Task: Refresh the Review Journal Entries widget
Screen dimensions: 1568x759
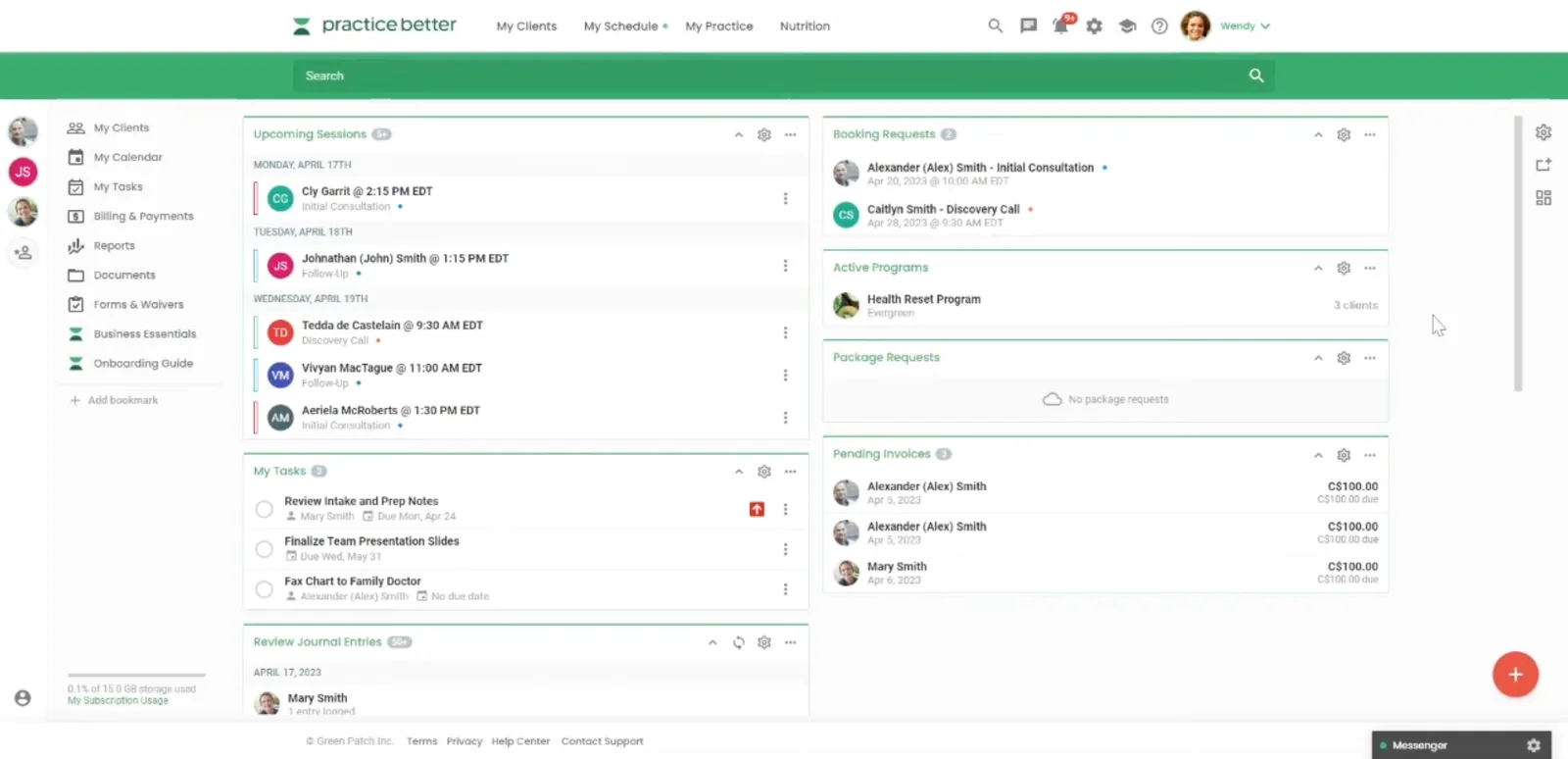Action: (x=739, y=642)
